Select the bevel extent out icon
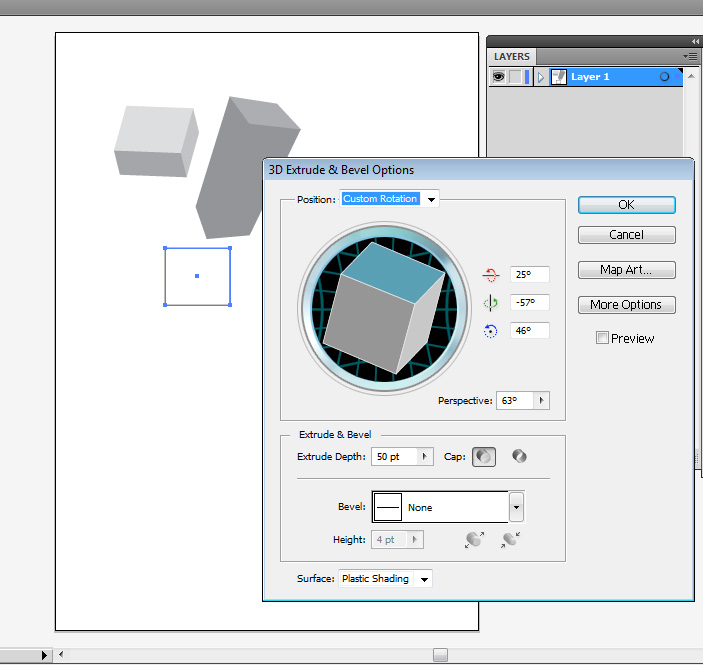Image resolution: width=703 pixels, height=665 pixels. pyautogui.click(x=475, y=540)
